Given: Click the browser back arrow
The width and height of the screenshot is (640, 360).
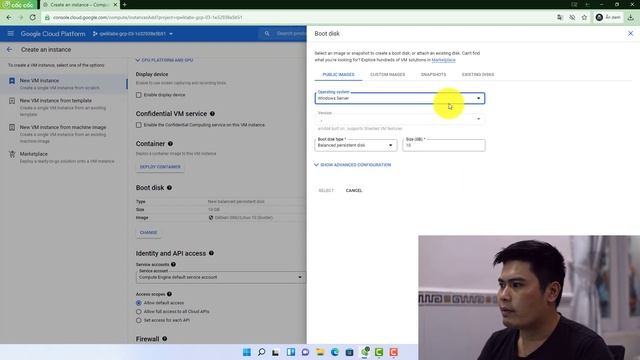Looking at the screenshot, I should click(x=9, y=18).
